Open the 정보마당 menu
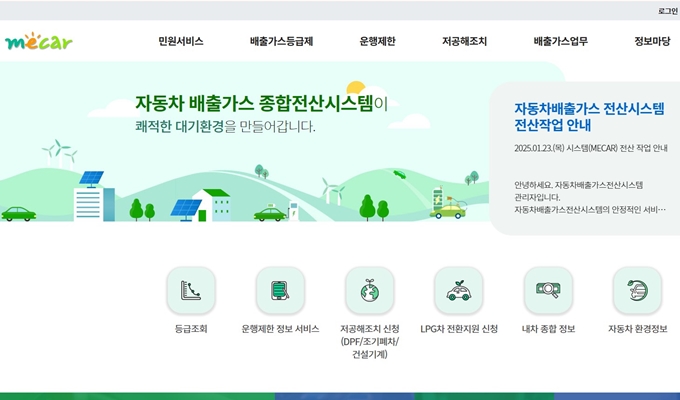 652,41
